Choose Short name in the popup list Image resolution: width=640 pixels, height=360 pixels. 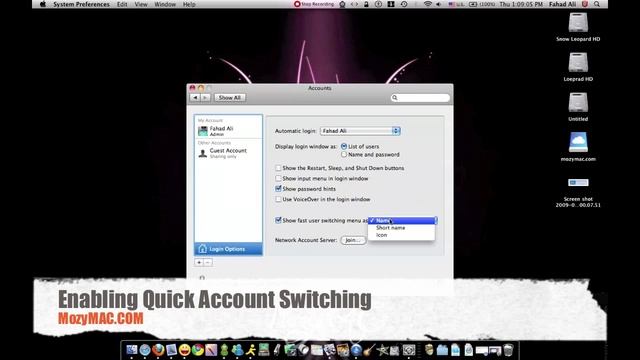[x=402, y=228]
